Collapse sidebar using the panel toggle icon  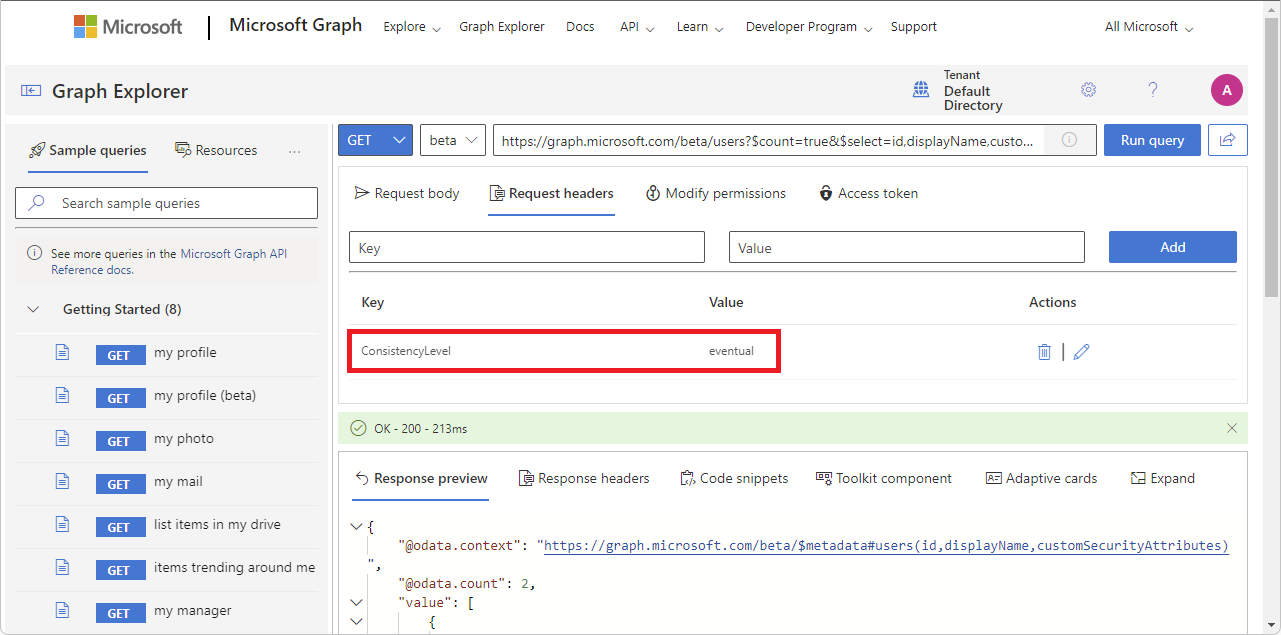pos(31,91)
